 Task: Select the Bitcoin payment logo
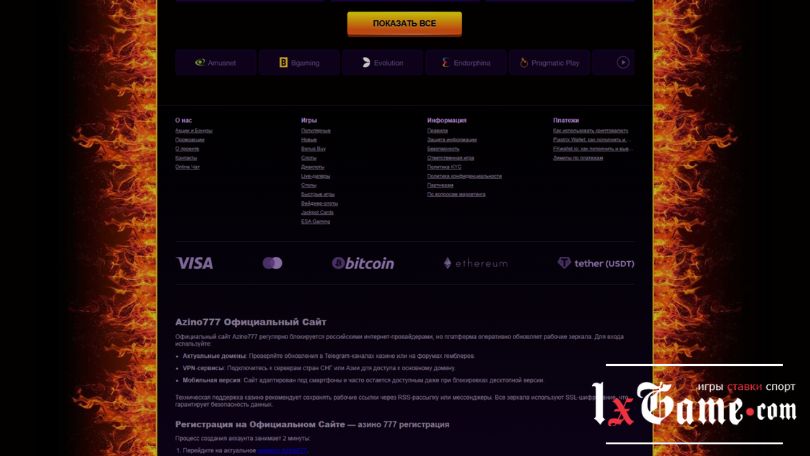pyautogui.click(x=363, y=263)
